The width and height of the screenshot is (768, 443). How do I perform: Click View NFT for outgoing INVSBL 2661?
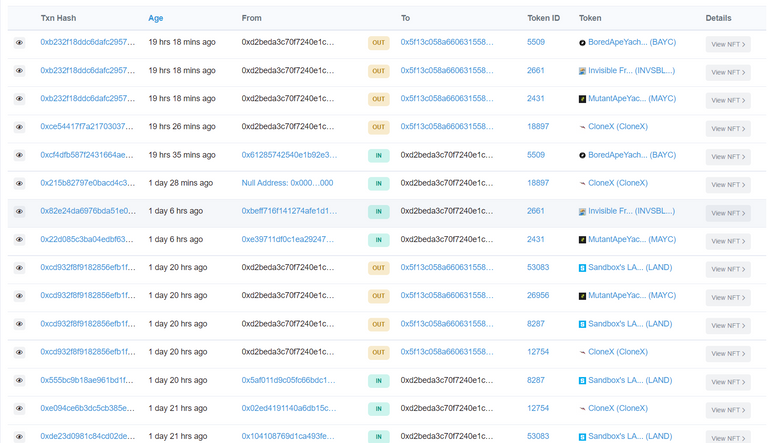tap(728, 73)
